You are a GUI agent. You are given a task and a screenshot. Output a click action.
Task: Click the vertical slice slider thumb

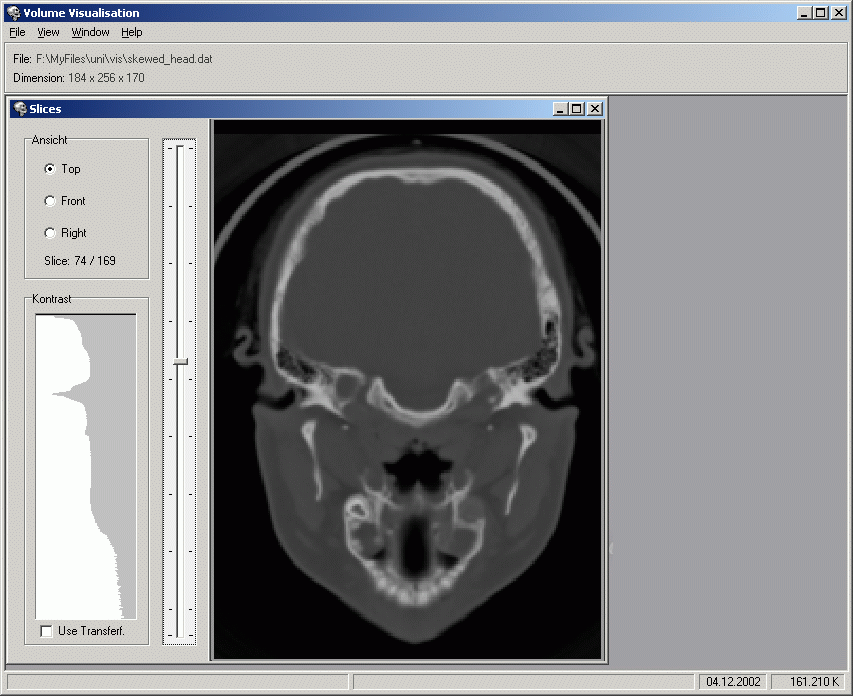[180, 361]
